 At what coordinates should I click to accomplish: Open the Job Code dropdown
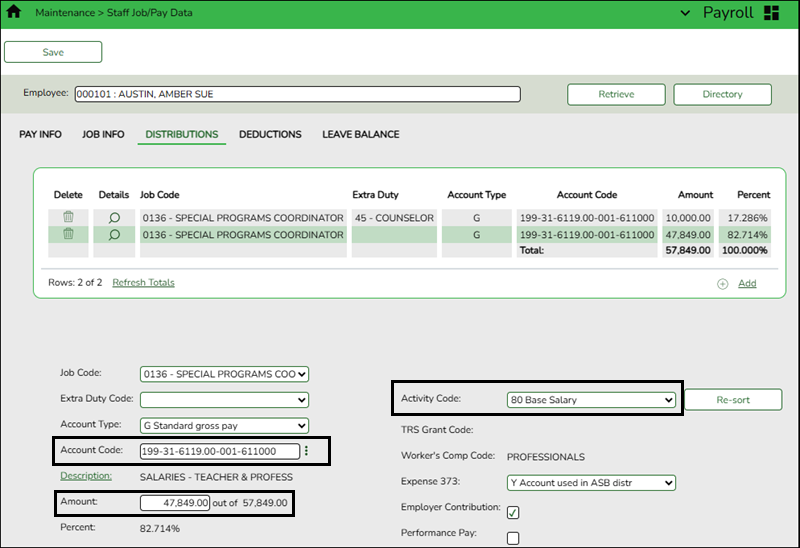[224, 374]
